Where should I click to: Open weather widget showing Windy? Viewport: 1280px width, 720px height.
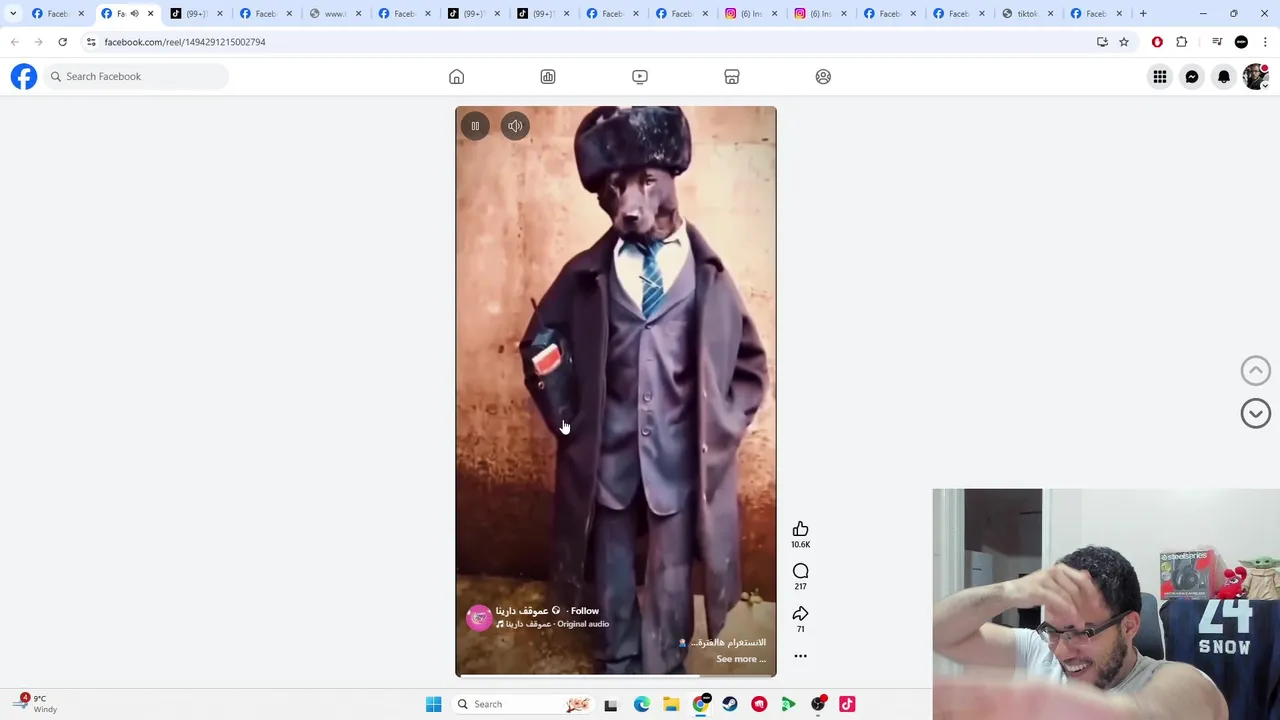[x=34, y=704]
